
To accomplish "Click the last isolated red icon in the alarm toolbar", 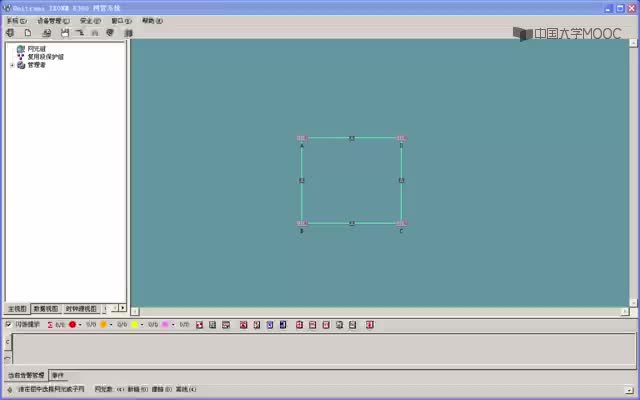I will [x=370, y=325].
